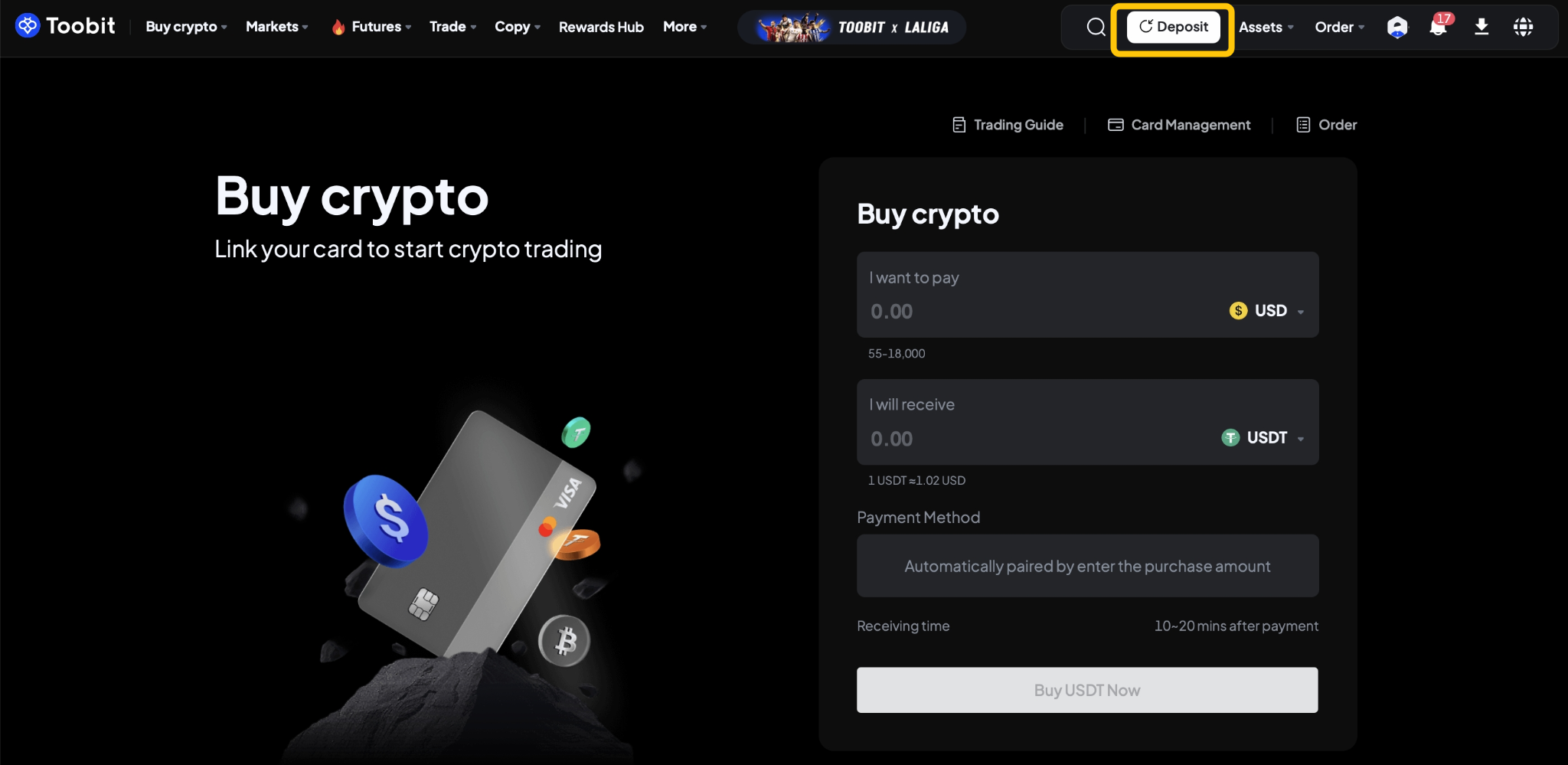
Task: Go to Rewards Hub
Action: click(601, 27)
